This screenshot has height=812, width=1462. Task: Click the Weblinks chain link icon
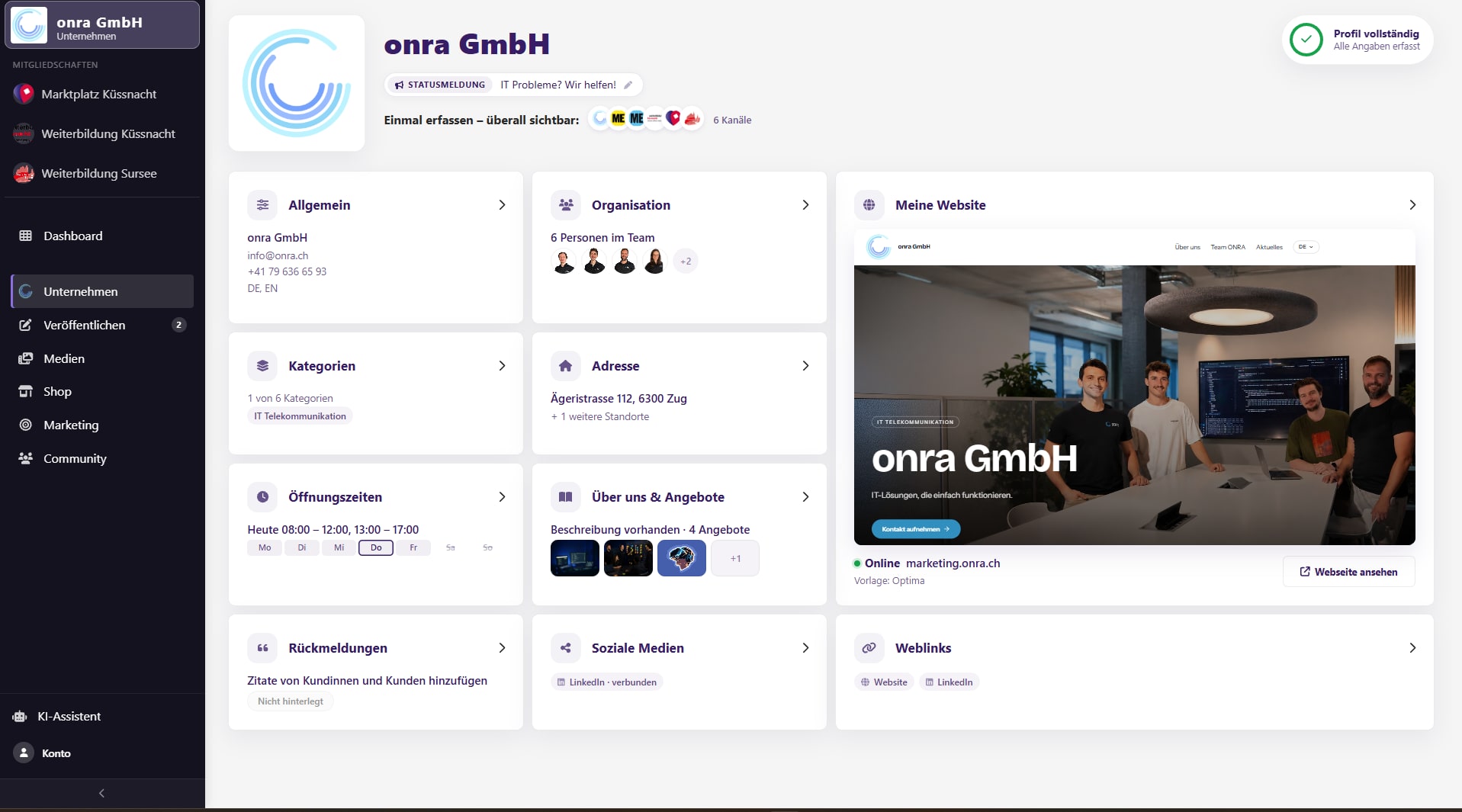(869, 648)
